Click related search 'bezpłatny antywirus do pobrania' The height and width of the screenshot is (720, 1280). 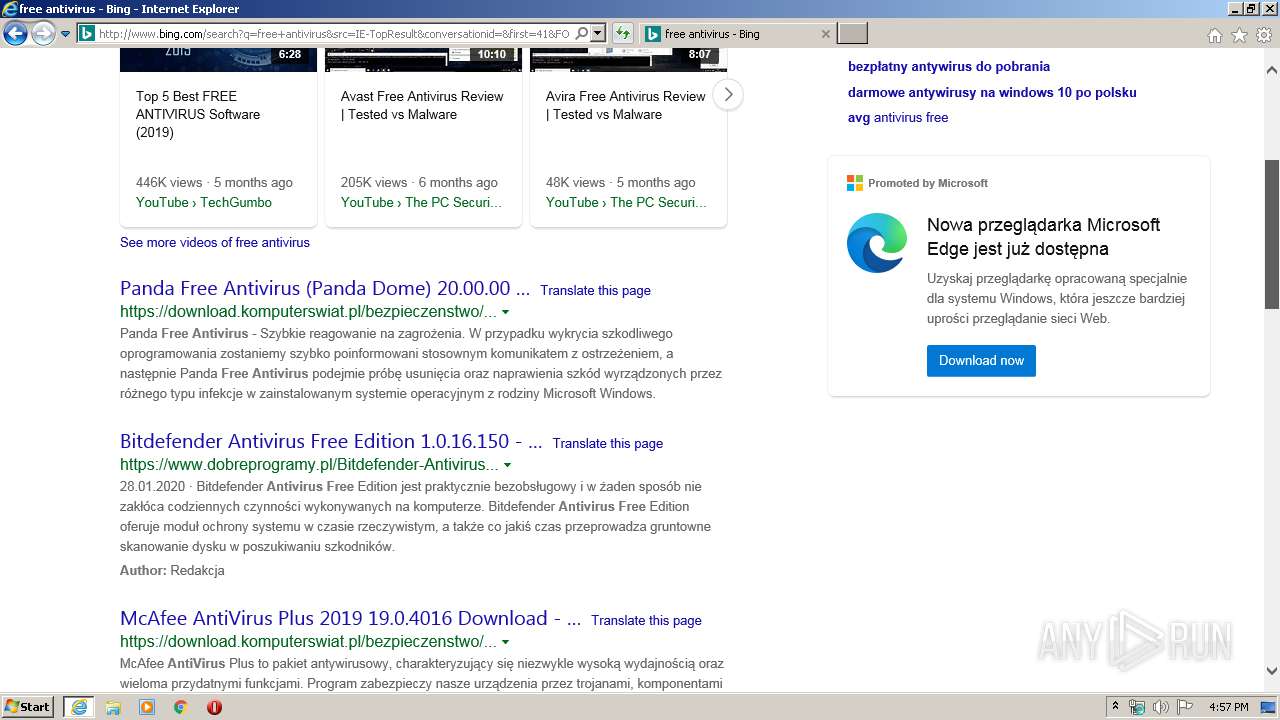tap(949, 66)
